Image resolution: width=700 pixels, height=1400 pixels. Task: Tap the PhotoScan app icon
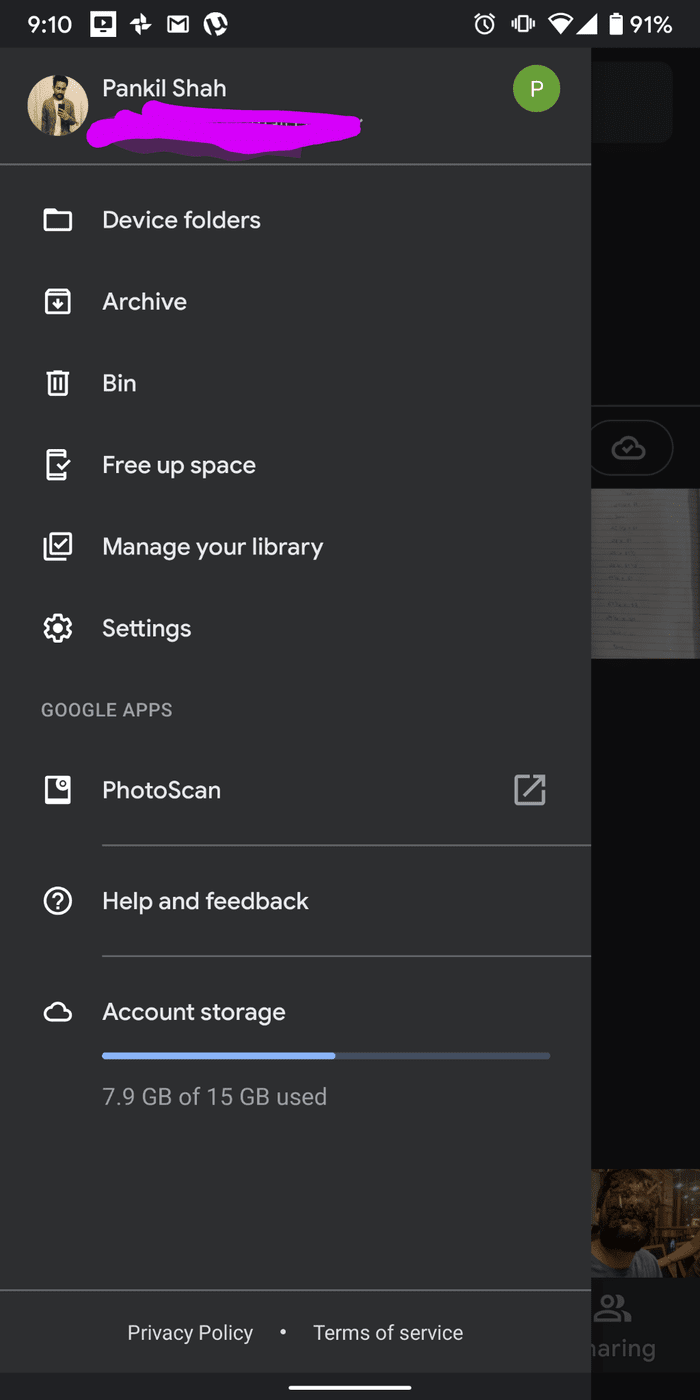[58, 790]
